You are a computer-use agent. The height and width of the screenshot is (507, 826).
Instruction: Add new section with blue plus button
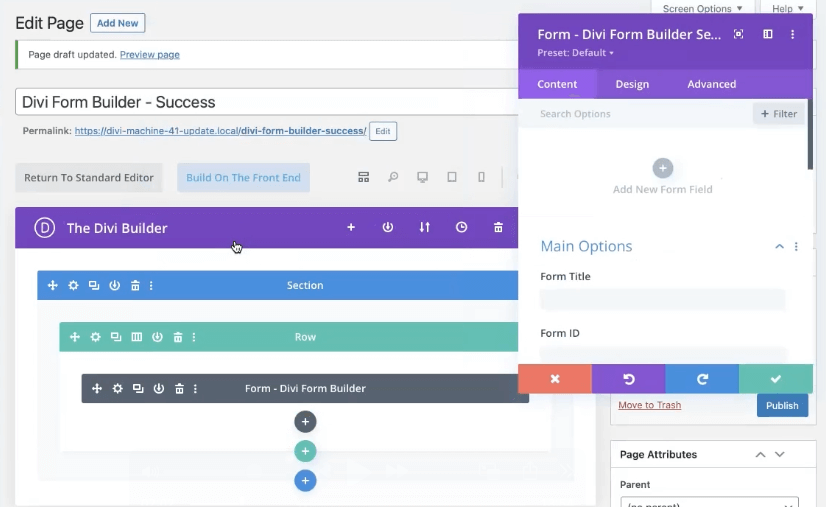pyautogui.click(x=305, y=481)
